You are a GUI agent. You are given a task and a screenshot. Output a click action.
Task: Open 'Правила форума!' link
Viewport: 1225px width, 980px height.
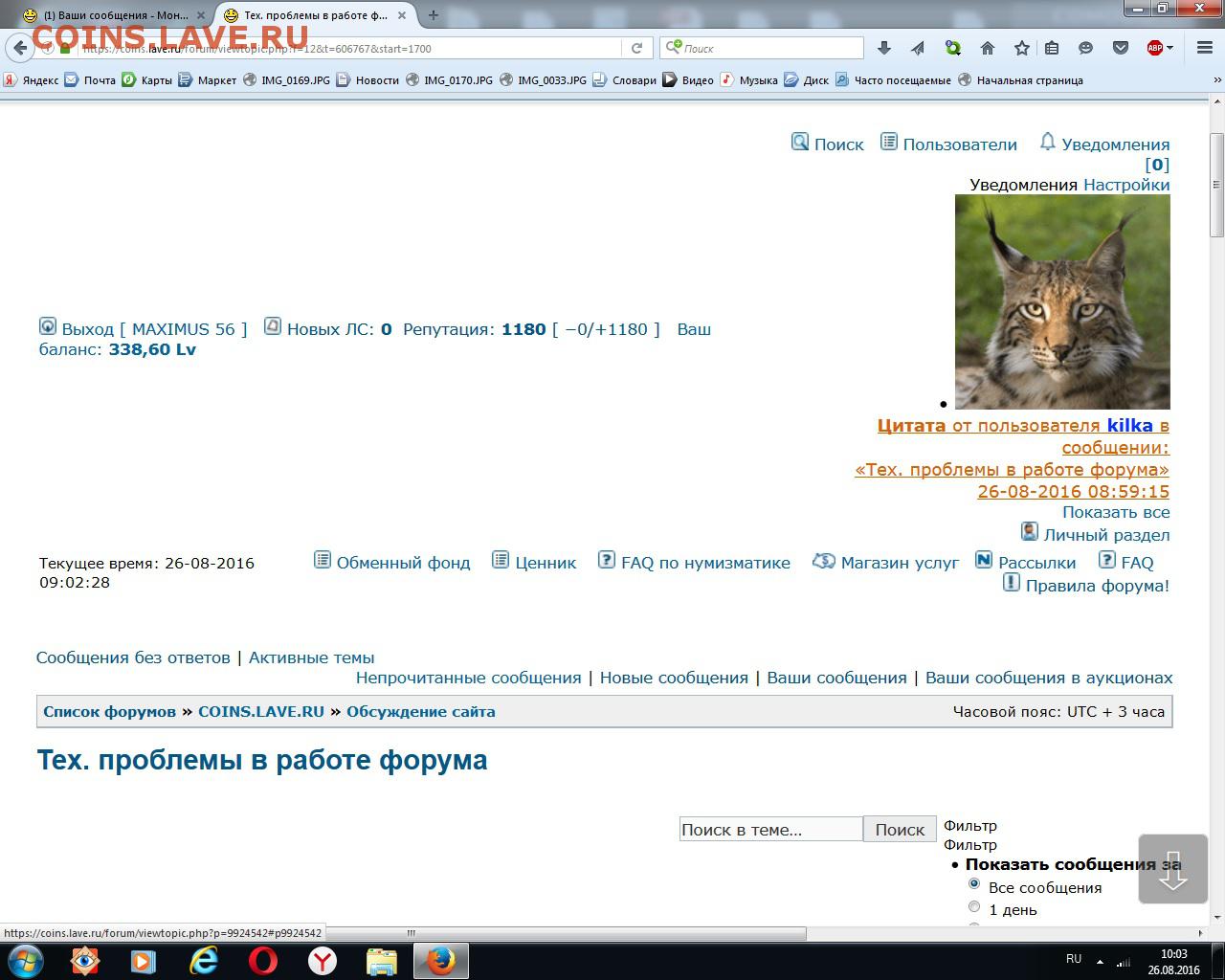click(1097, 586)
